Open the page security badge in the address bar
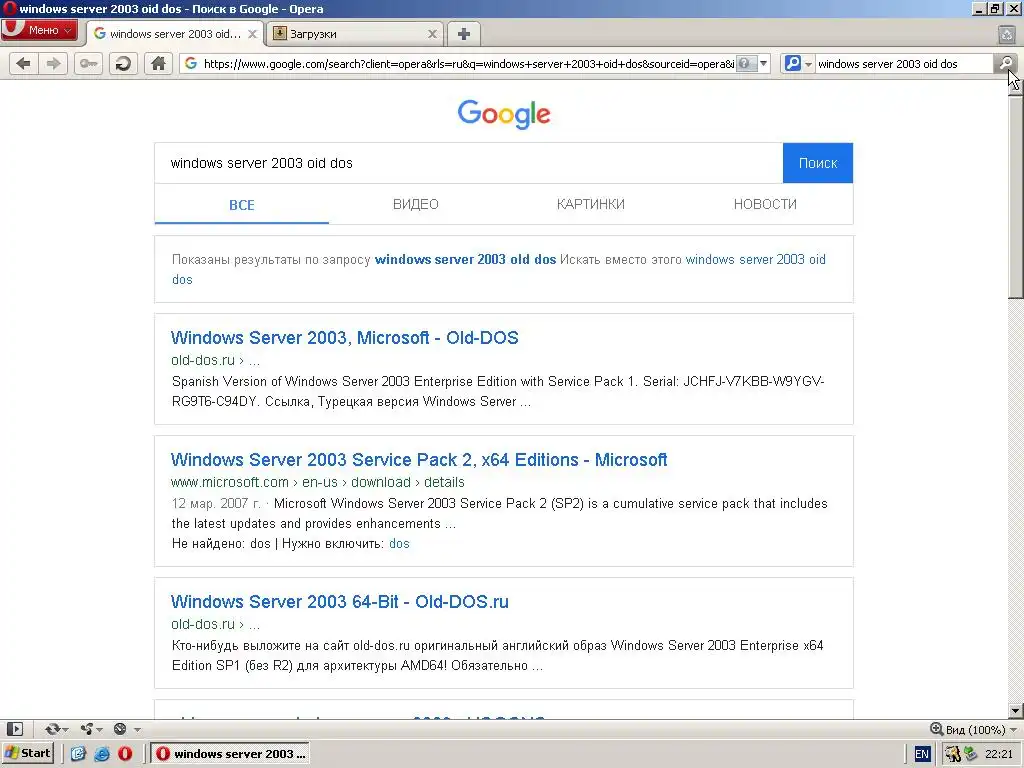The height and width of the screenshot is (768, 1024). 744,63
